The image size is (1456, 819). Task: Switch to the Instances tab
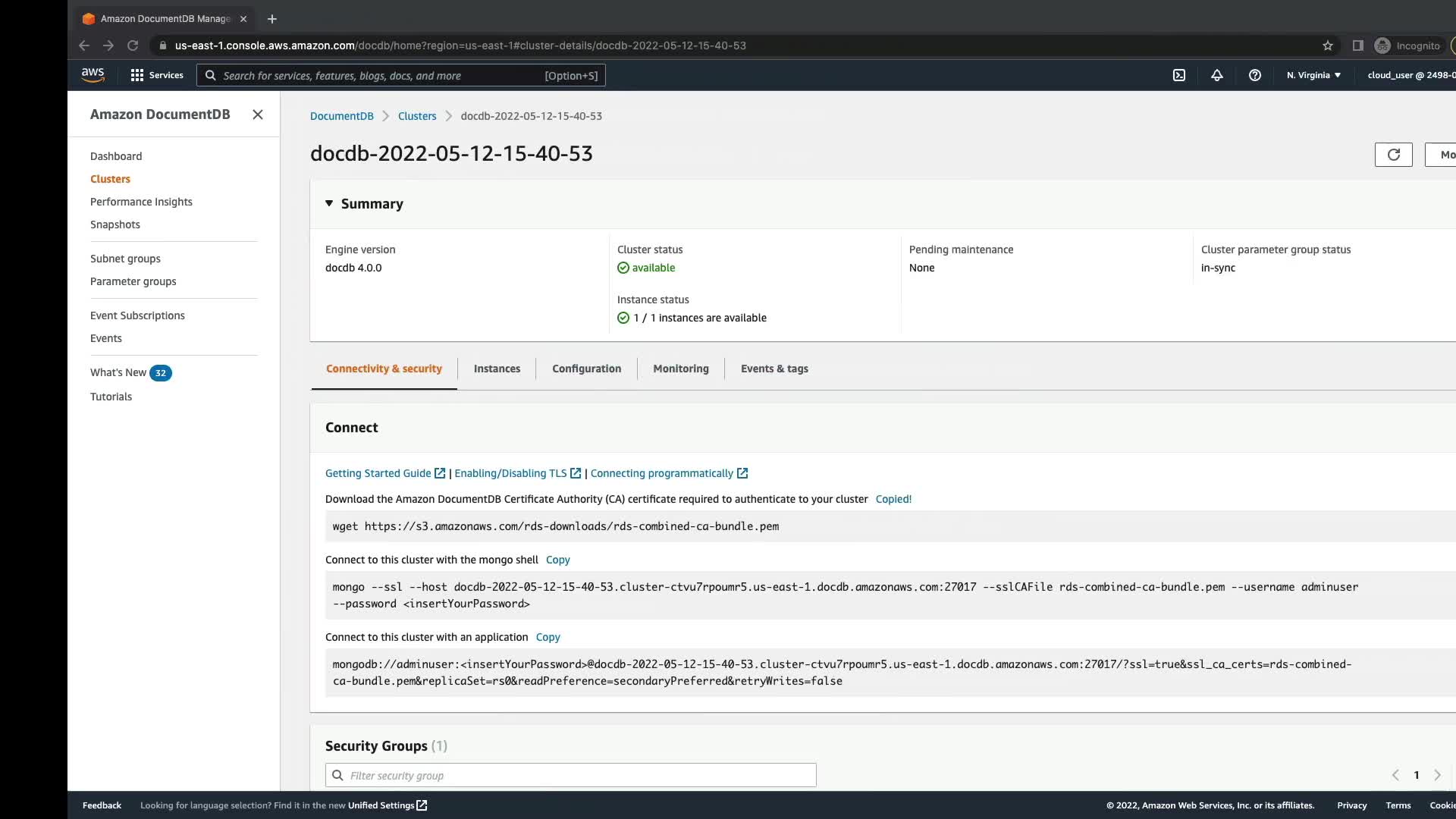click(x=497, y=369)
